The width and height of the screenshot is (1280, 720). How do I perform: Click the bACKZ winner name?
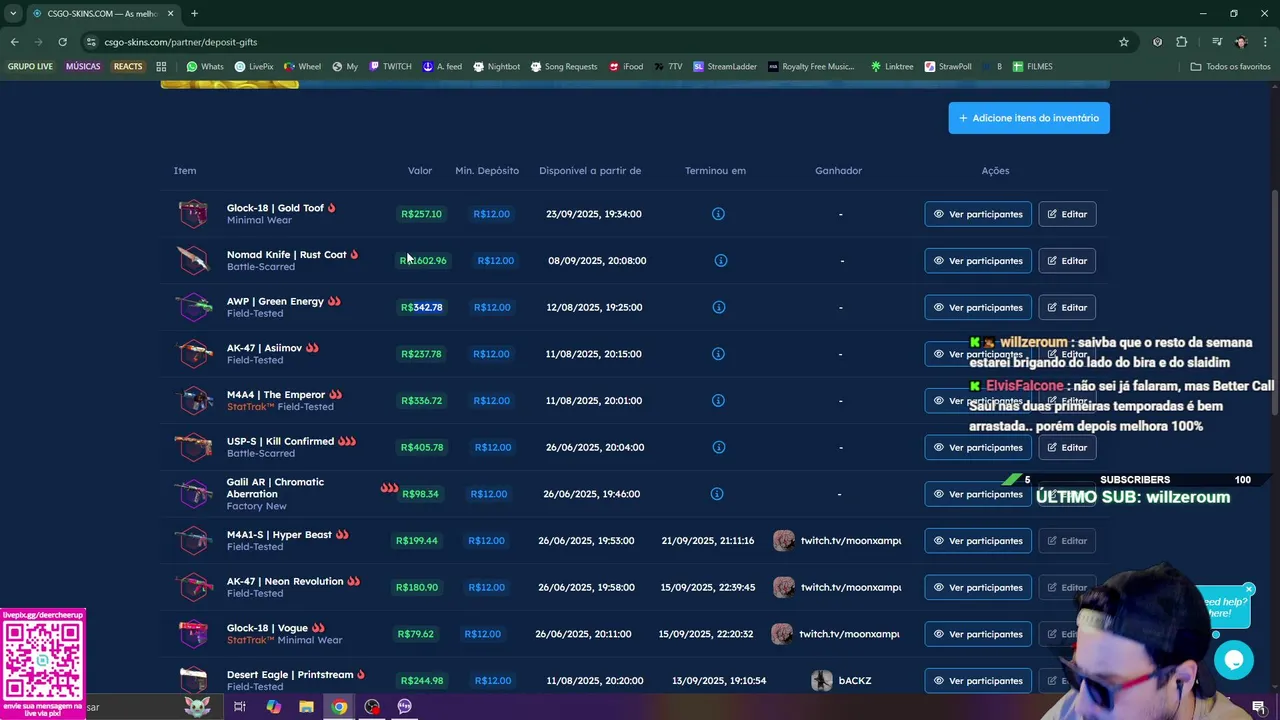pos(855,681)
